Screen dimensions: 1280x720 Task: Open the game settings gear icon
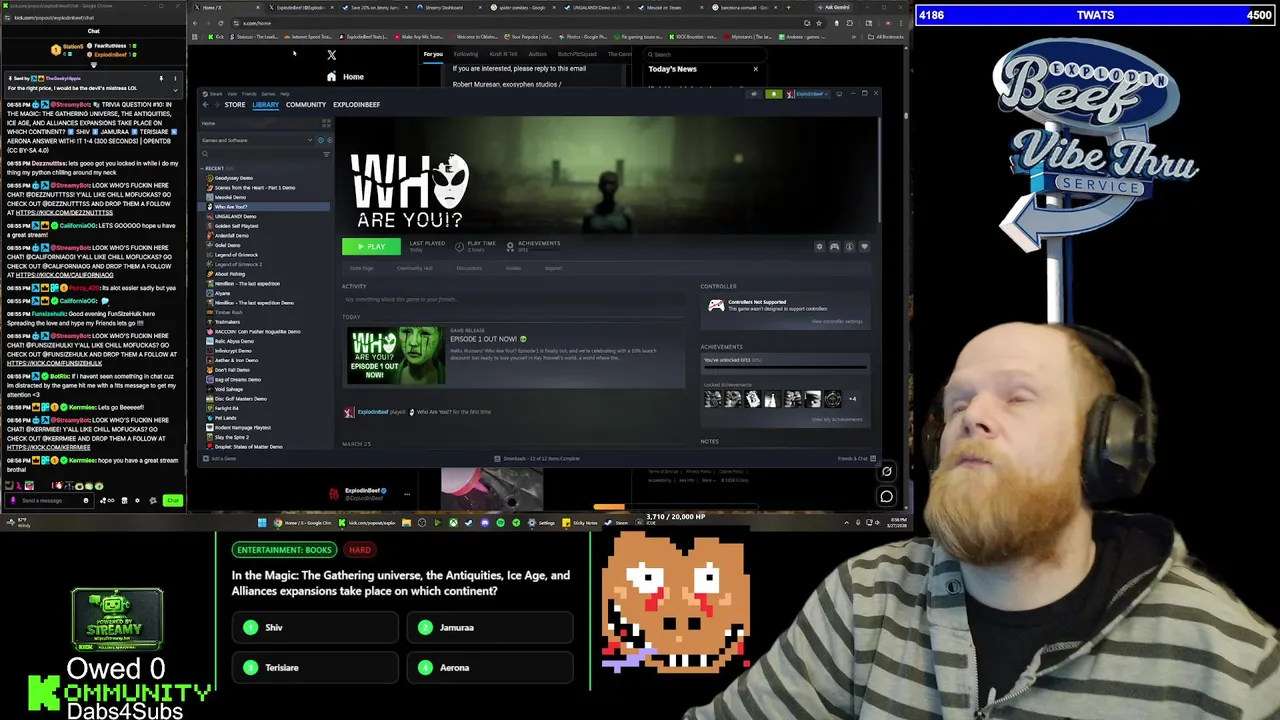[x=819, y=247]
